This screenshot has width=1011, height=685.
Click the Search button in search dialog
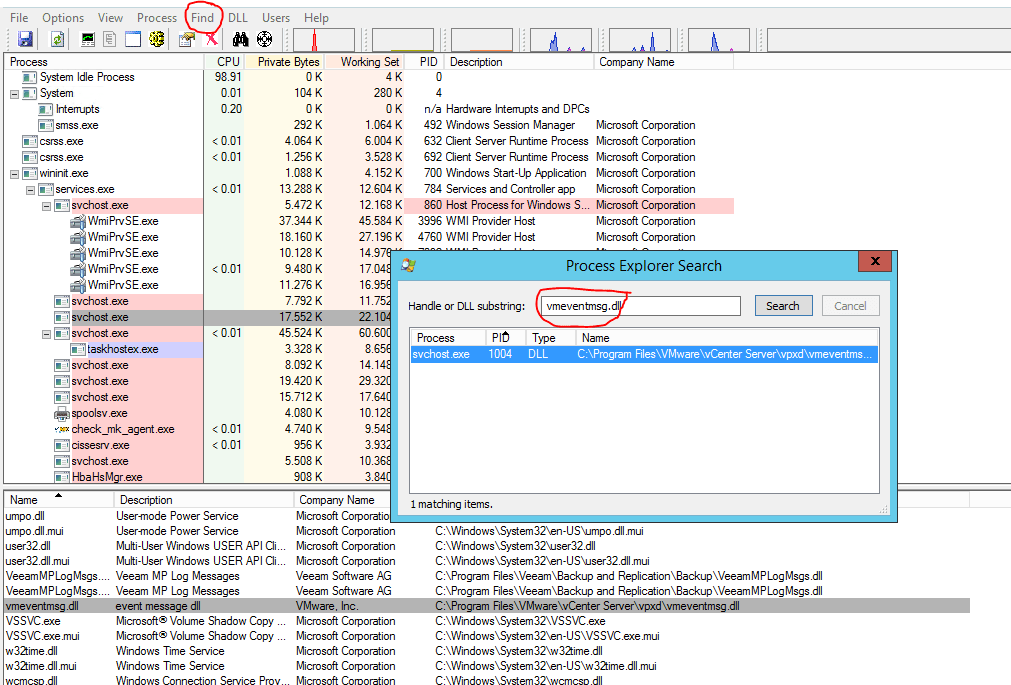pos(783,306)
